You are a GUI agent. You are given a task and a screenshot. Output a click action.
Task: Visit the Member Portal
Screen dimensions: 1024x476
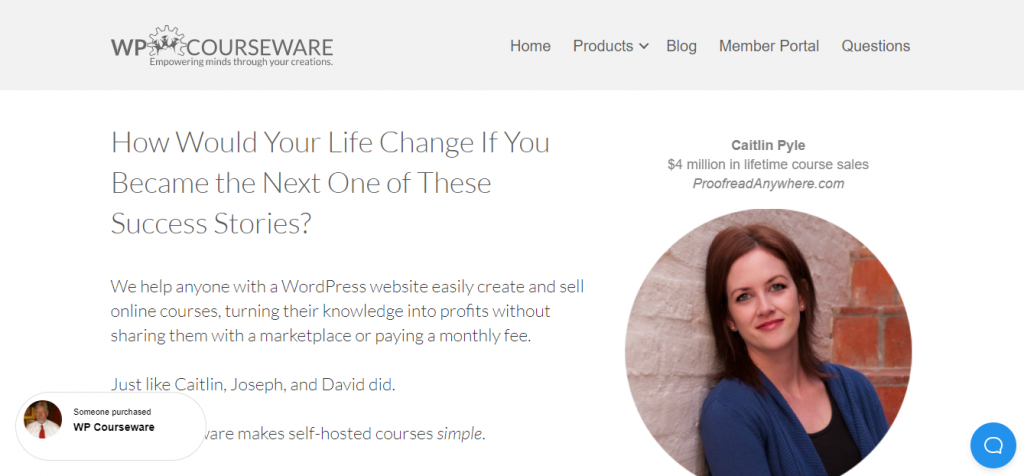769,46
